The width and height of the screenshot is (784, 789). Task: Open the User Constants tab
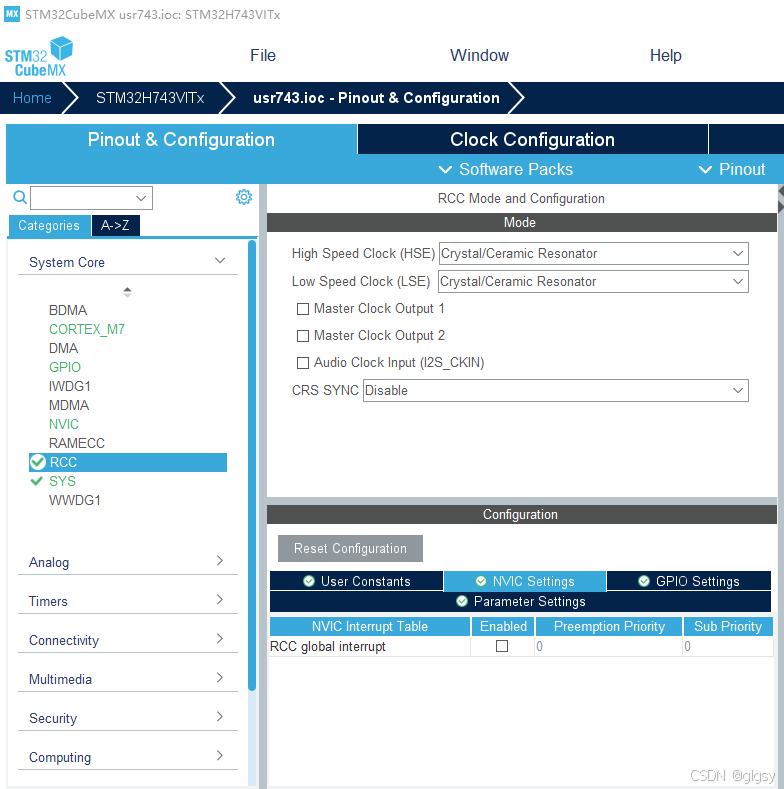[357, 581]
